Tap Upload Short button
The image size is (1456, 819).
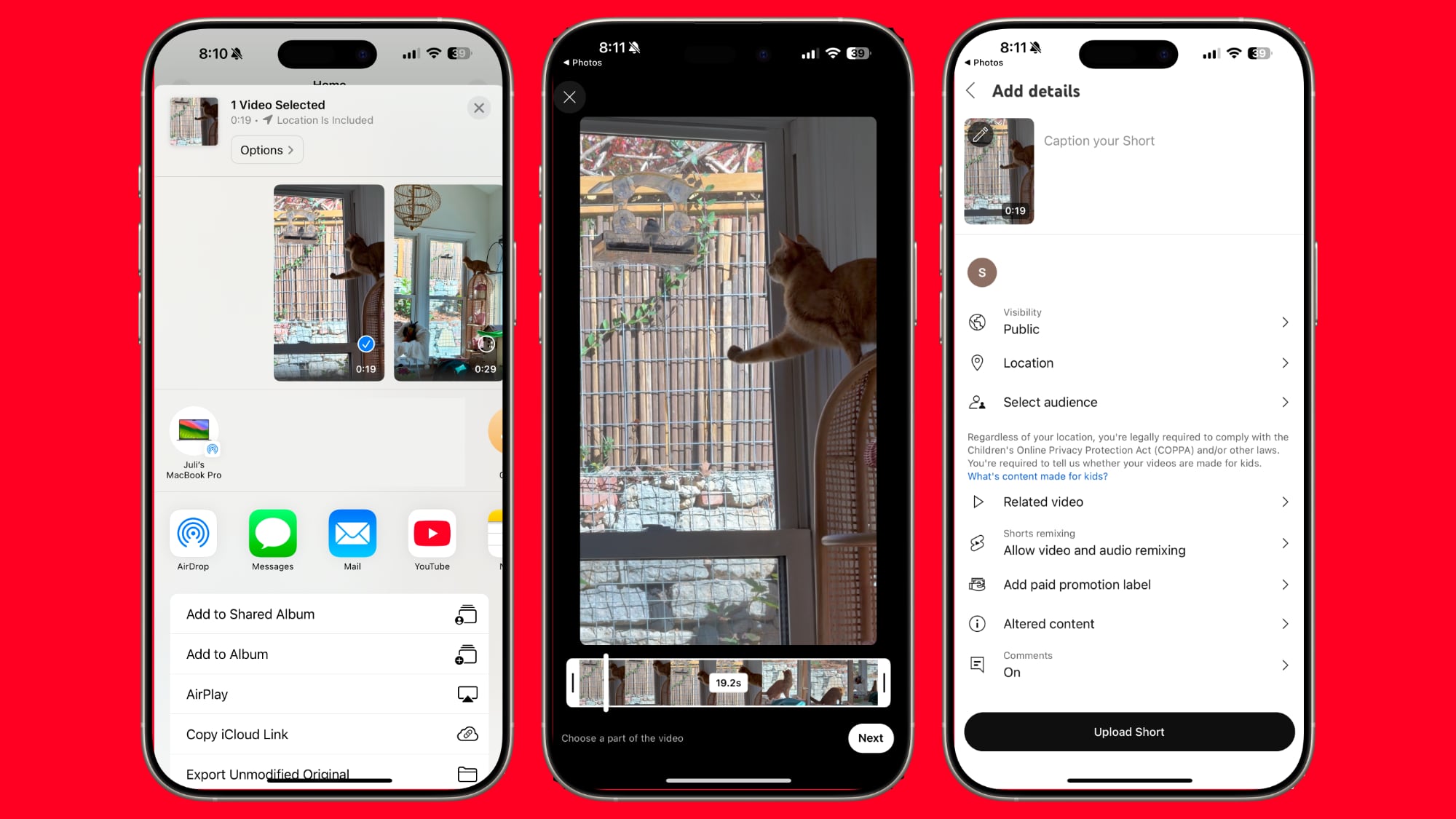click(x=1128, y=731)
